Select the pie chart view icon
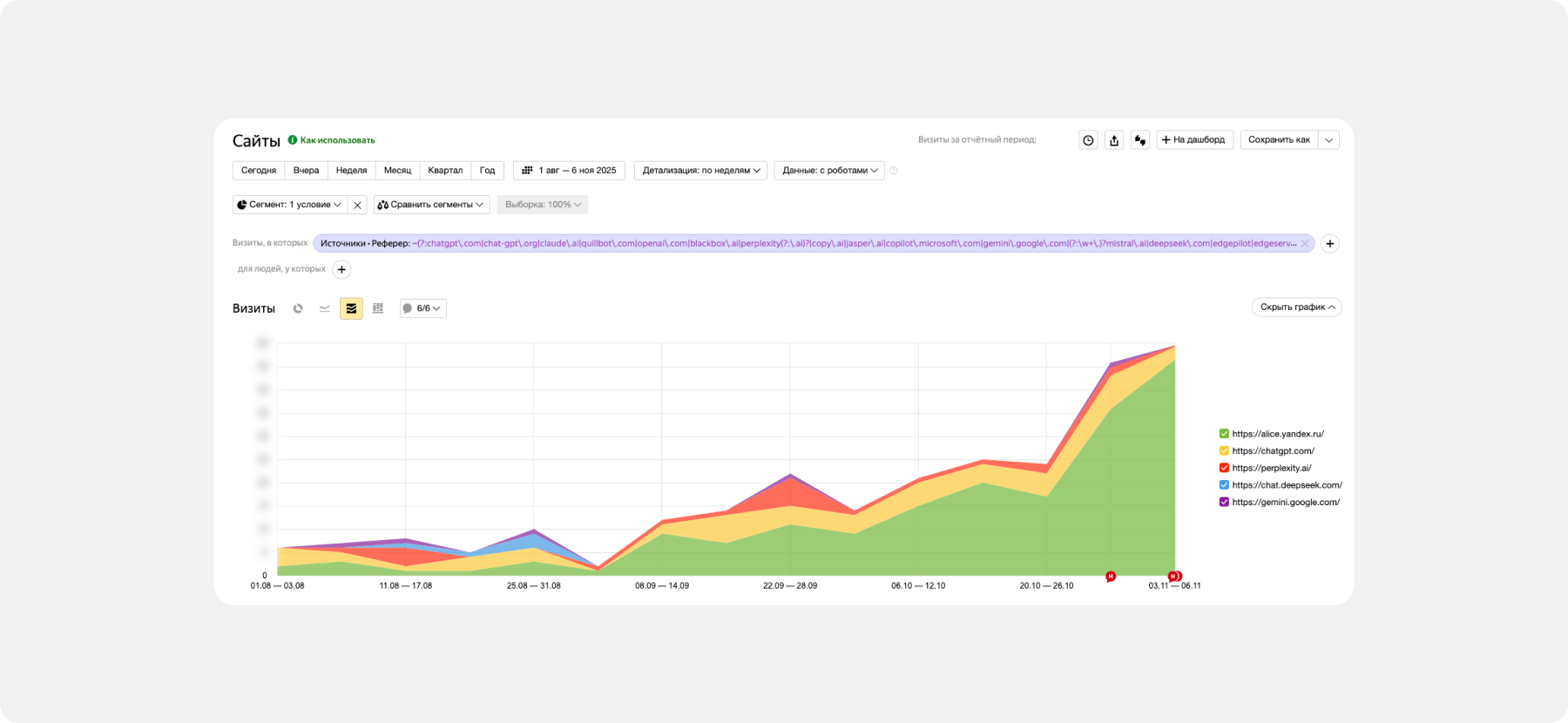The height and width of the screenshot is (723, 1568). click(298, 308)
